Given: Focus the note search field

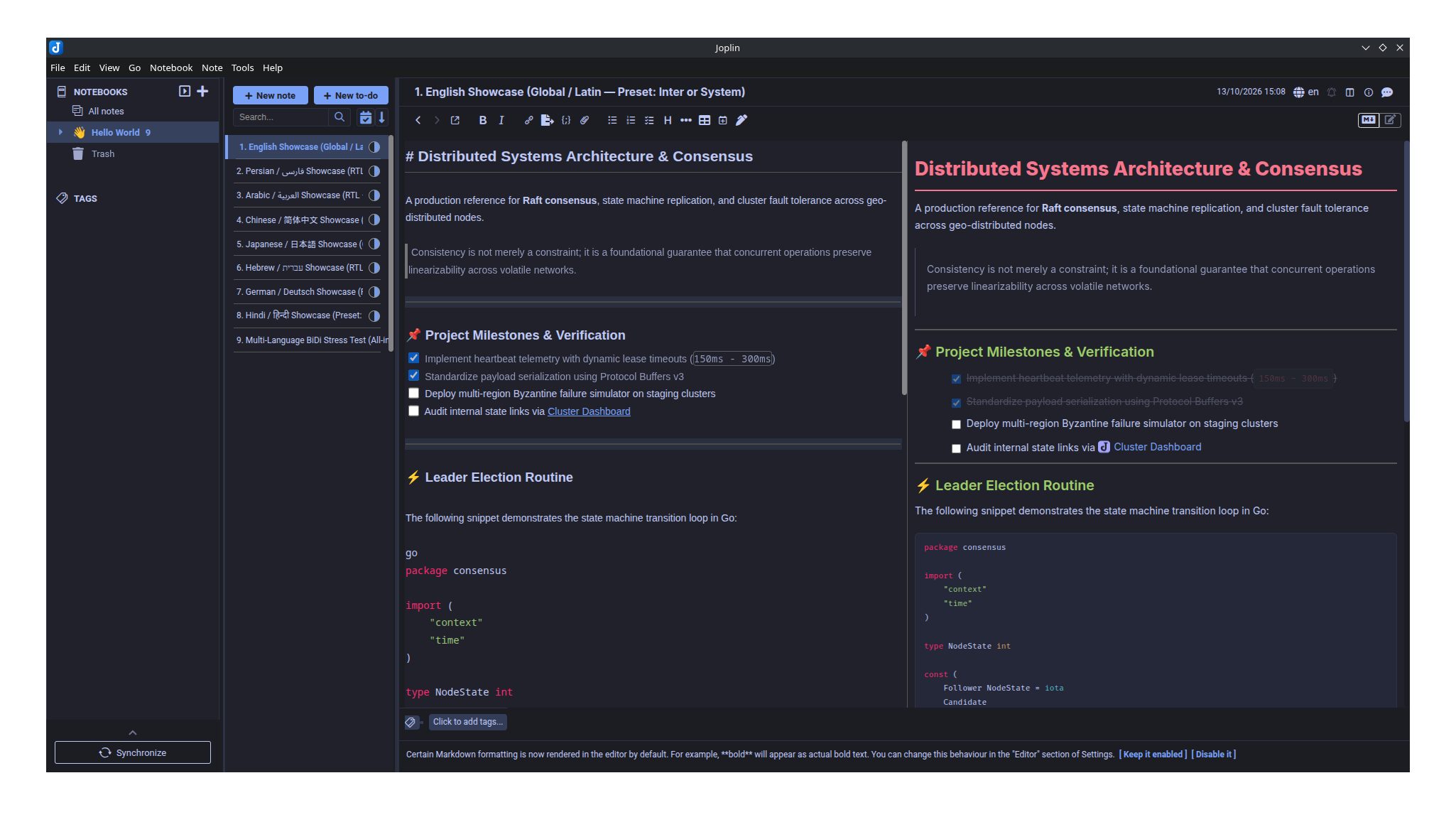Looking at the screenshot, I should click(x=282, y=117).
